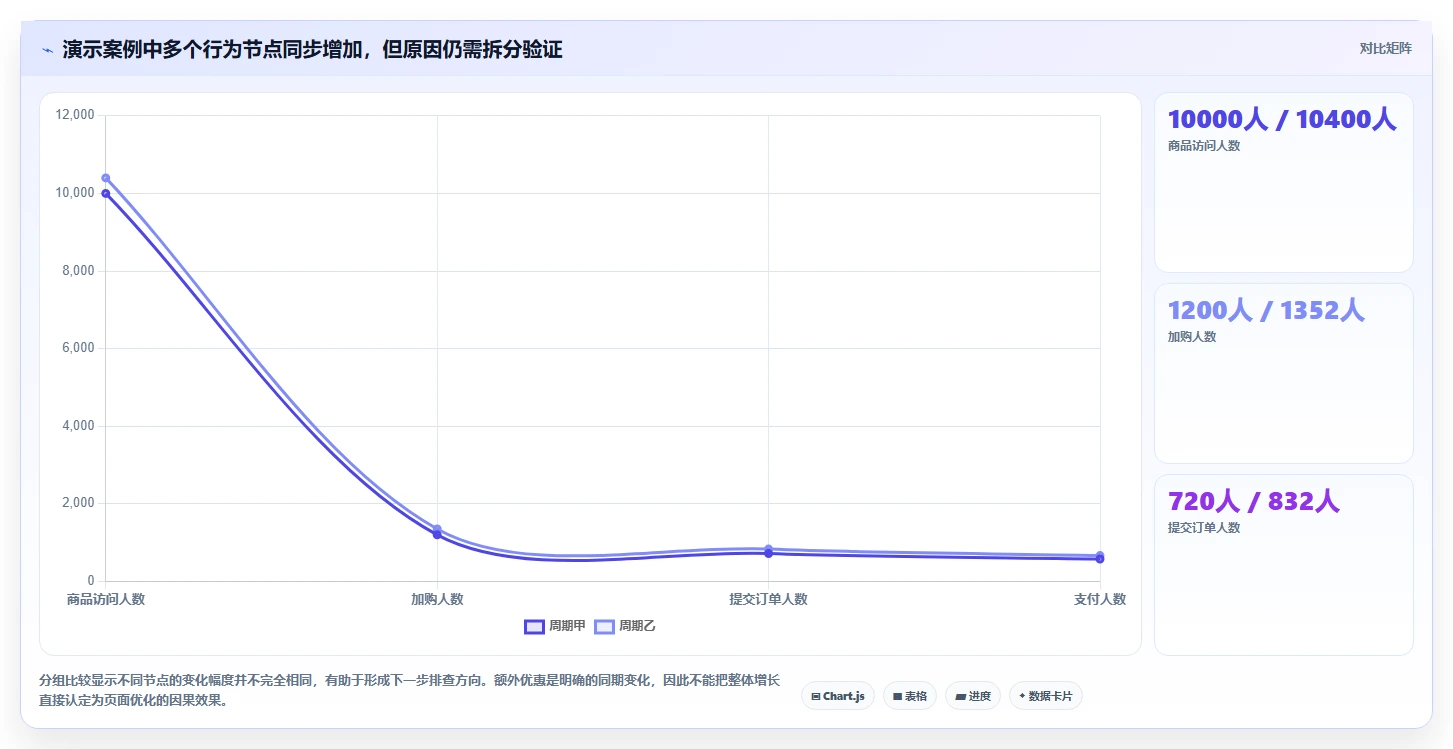Screen dimensions: 1453x749
Task: Click the 720人 / 832人 card value
Action: pos(1253,501)
